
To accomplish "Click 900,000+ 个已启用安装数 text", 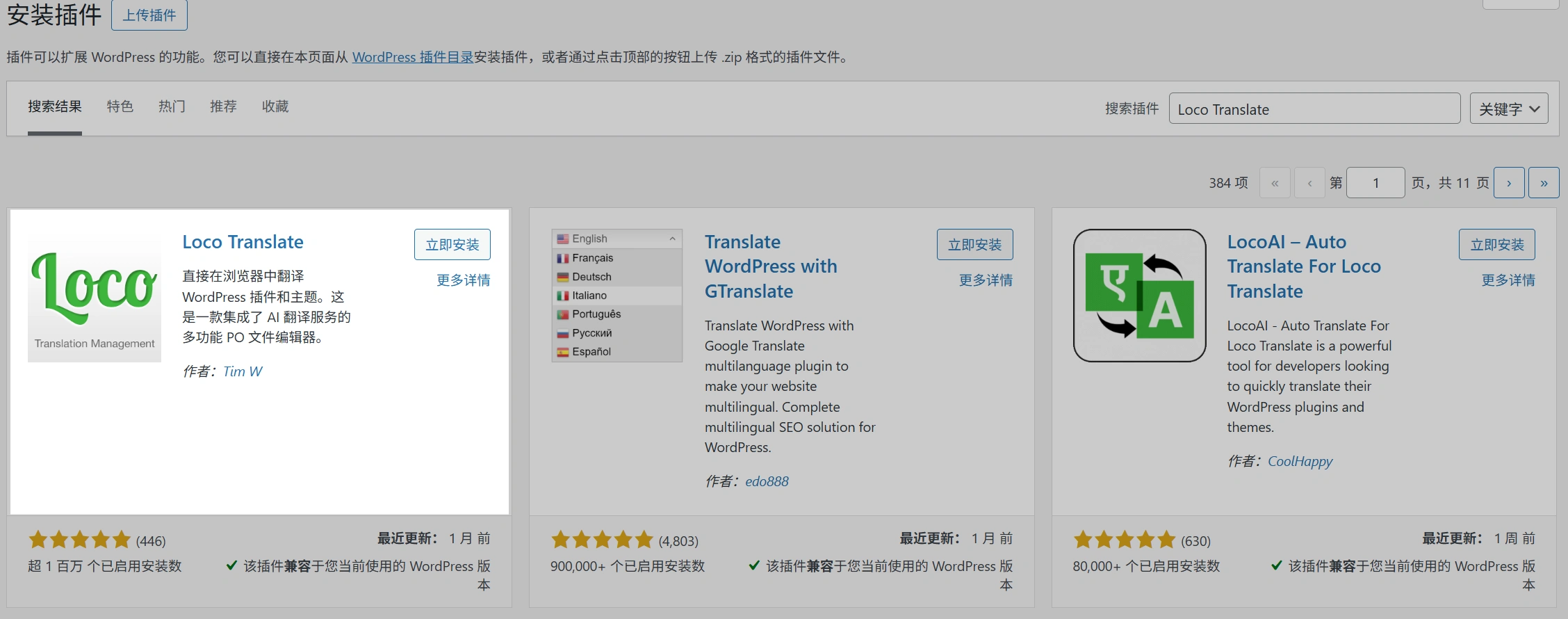I will [x=628, y=566].
